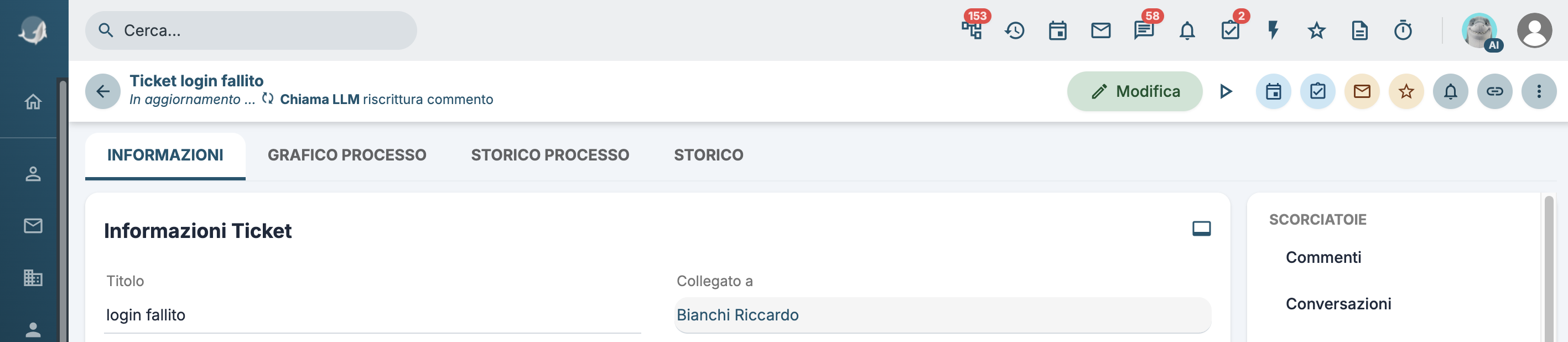
Task: Click the right panel vertical scrollbar
Action: pyautogui.click(x=1549, y=268)
